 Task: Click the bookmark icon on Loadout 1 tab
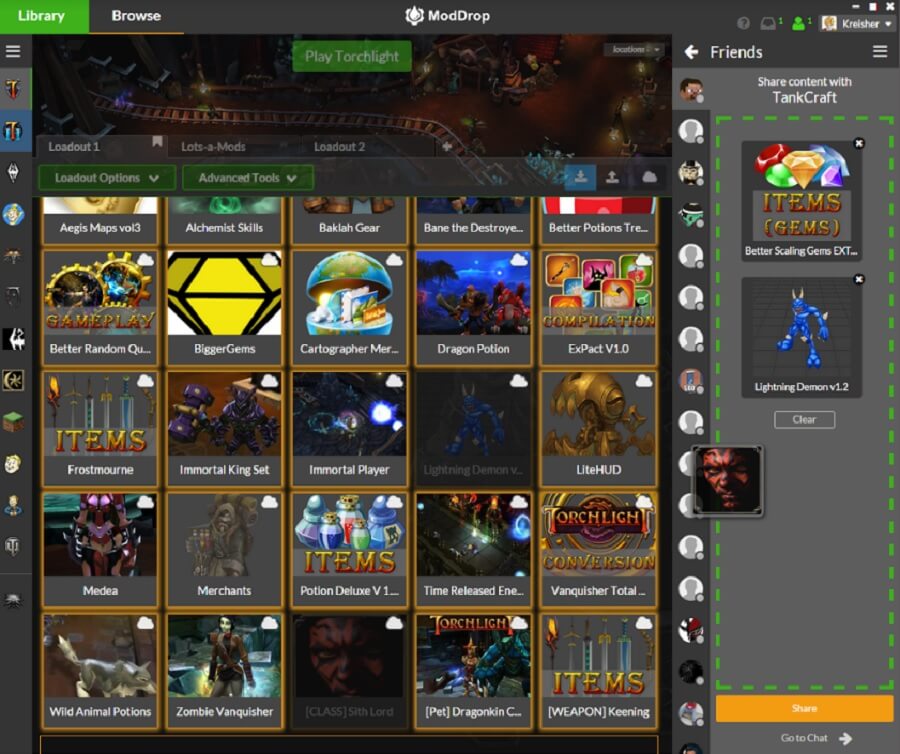pyautogui.click(x=157, y=142)
